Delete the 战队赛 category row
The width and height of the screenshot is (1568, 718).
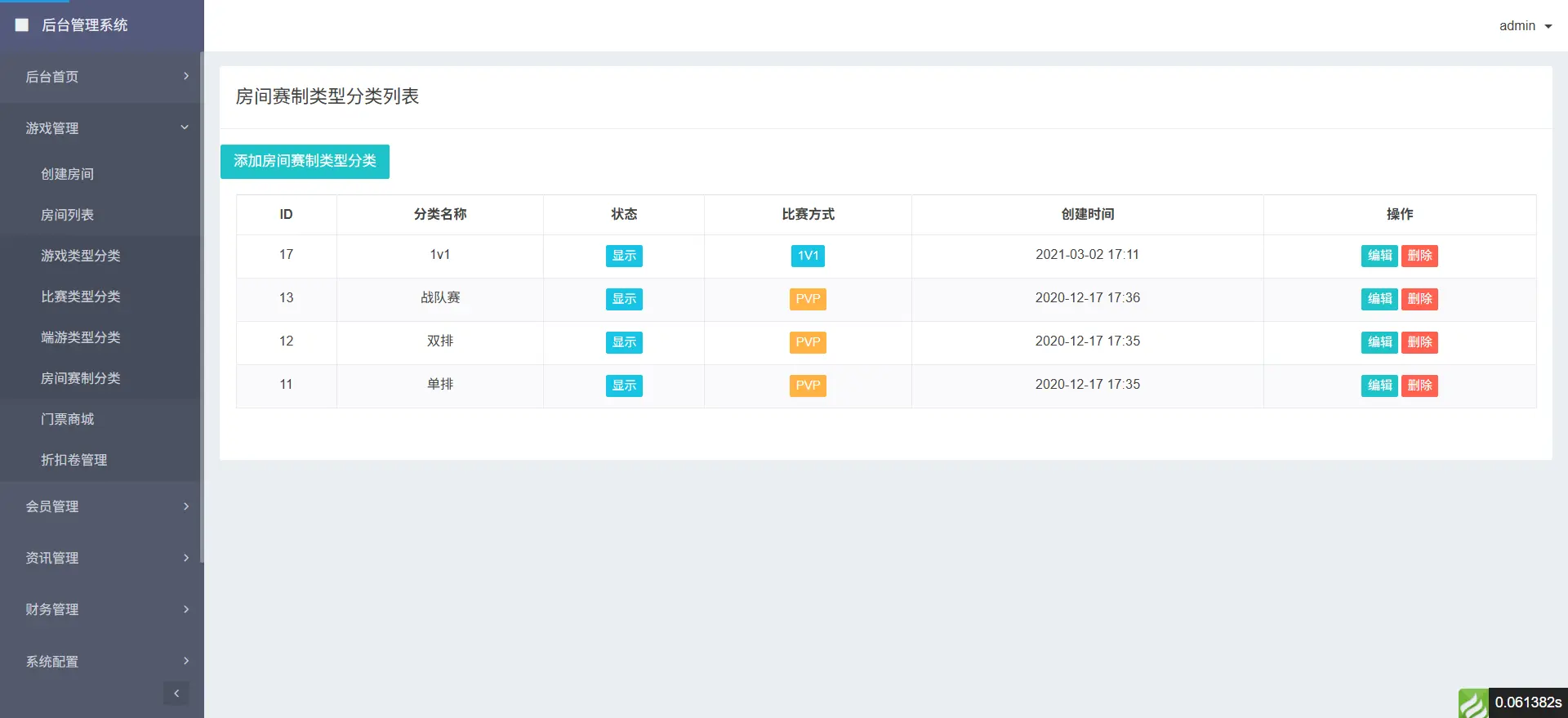point(1419,299)
